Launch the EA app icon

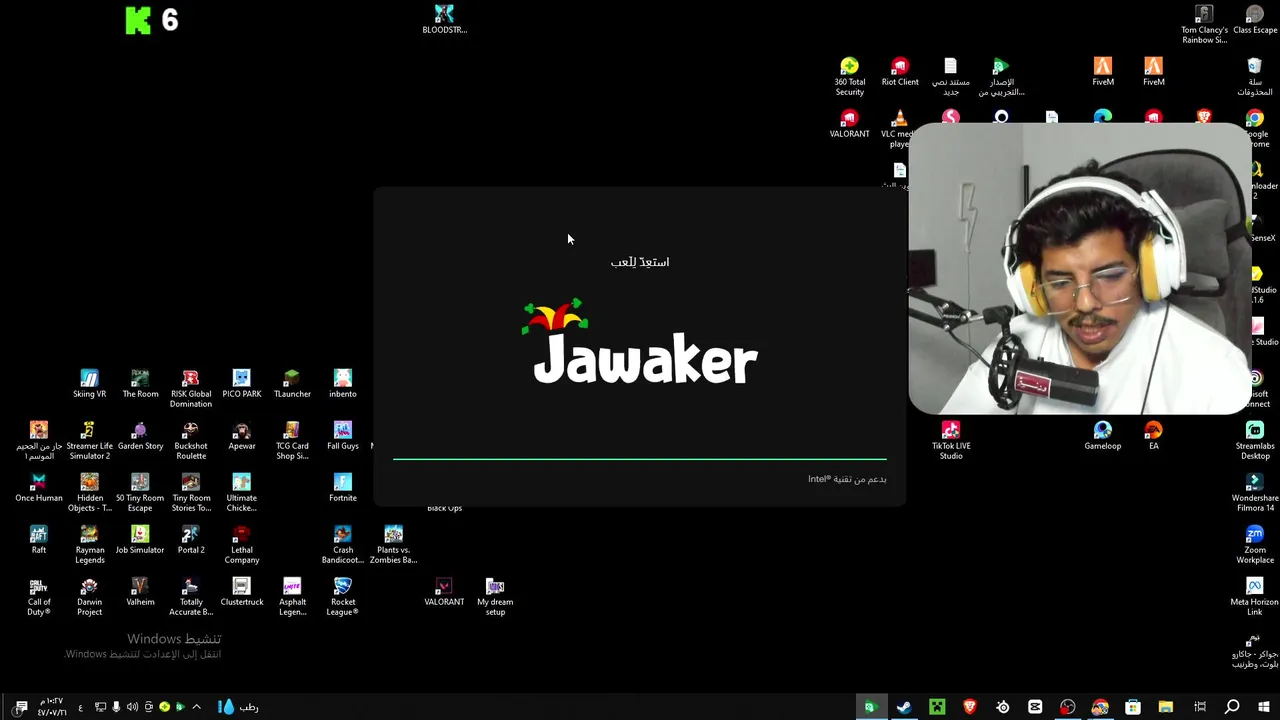point(1154,435)
